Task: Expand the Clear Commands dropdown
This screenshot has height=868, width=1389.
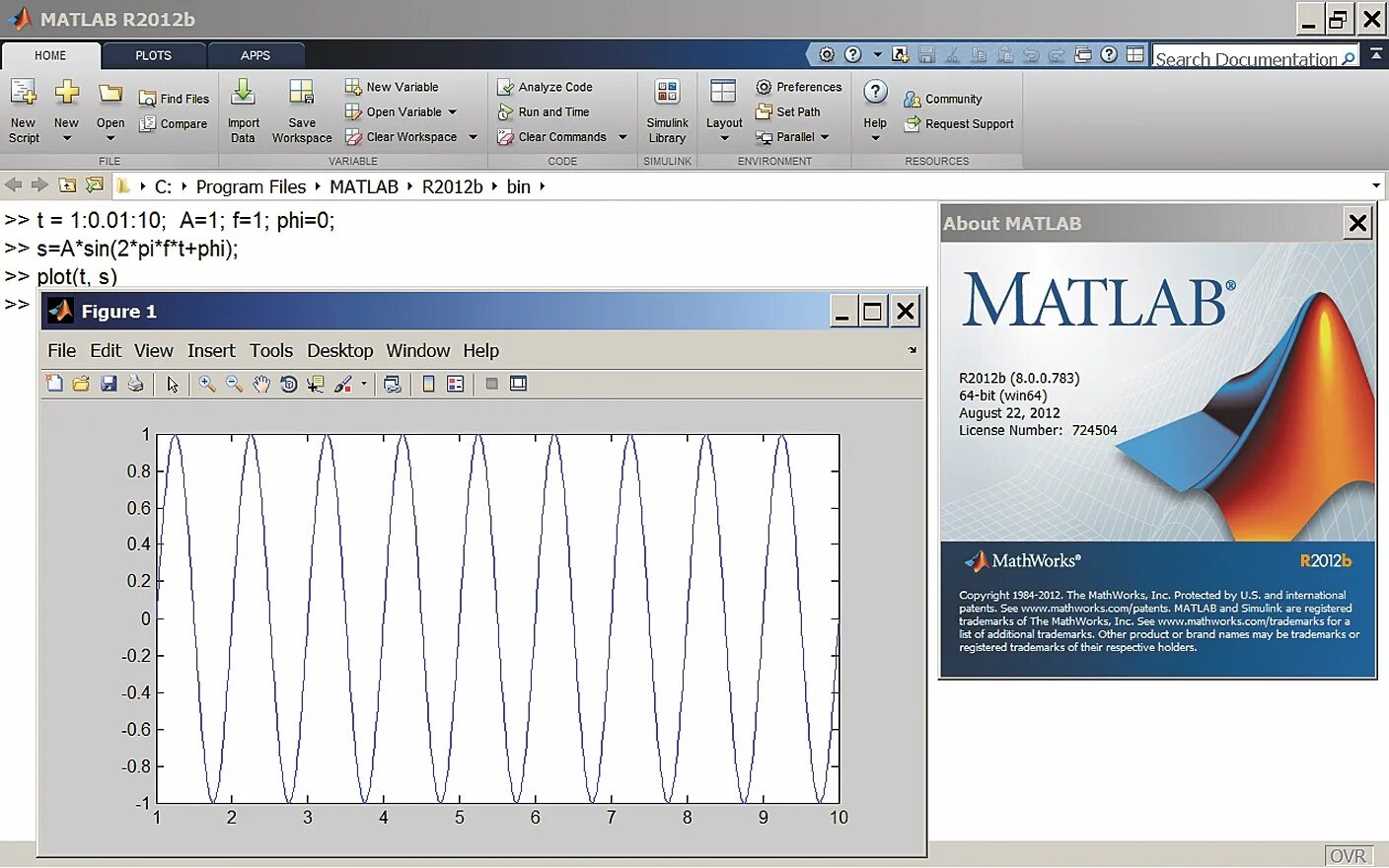Action: click(x=622, y=137)
